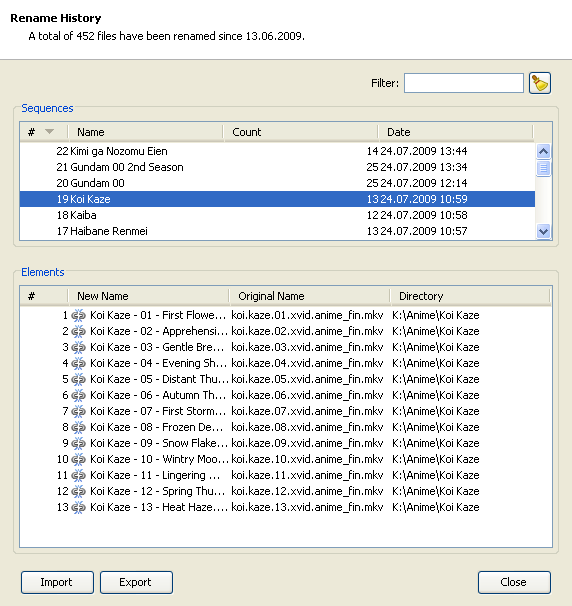The image size is (572, 606).
Task: Click link icon beside Koi Kaze - 07
Action: point(78,411)
